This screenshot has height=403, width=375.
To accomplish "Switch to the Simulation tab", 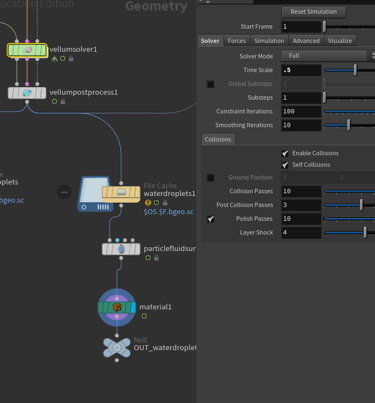I will coord(269,41).
